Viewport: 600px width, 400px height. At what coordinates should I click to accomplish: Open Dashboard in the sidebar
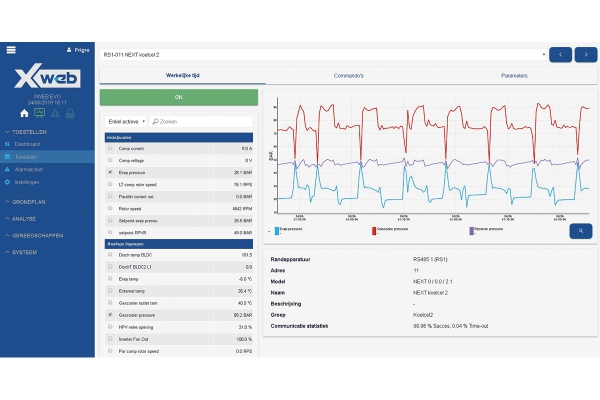27,144
